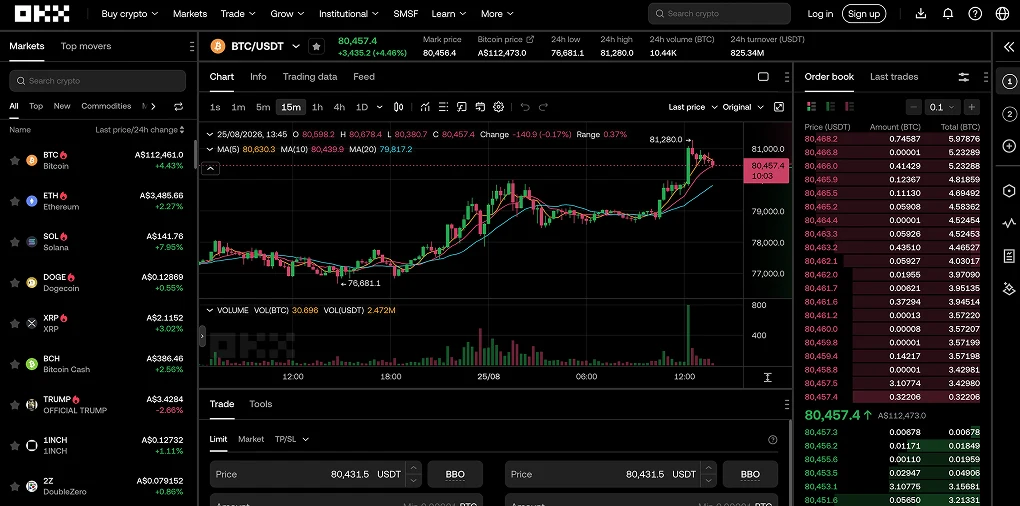Viewport: 1020px width, 506px height.
Task: Expand Institutional menu
Action: pyautogui.click(x=349, y=14)
